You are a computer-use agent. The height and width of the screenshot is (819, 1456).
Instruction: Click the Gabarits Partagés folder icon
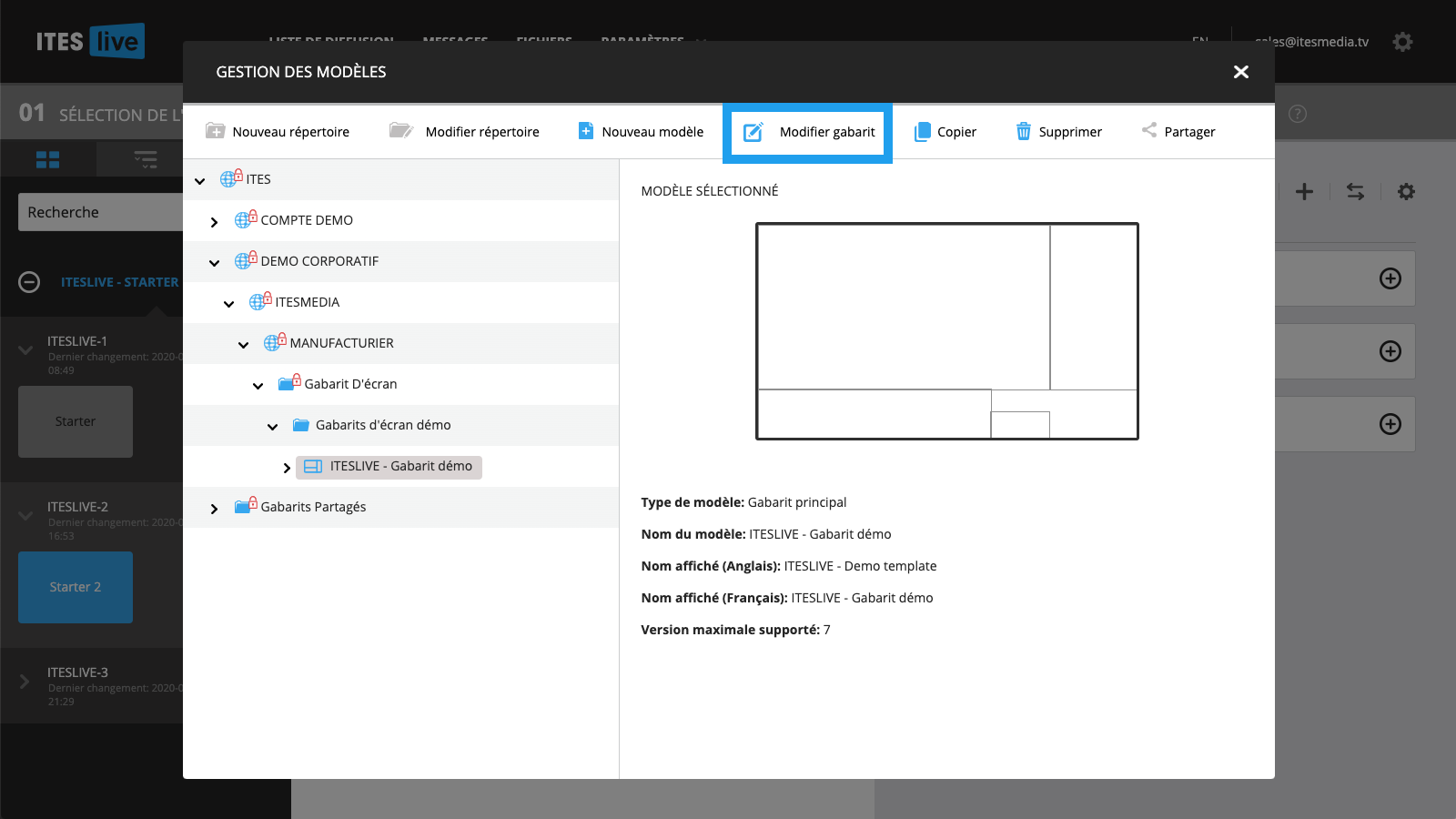246,506
